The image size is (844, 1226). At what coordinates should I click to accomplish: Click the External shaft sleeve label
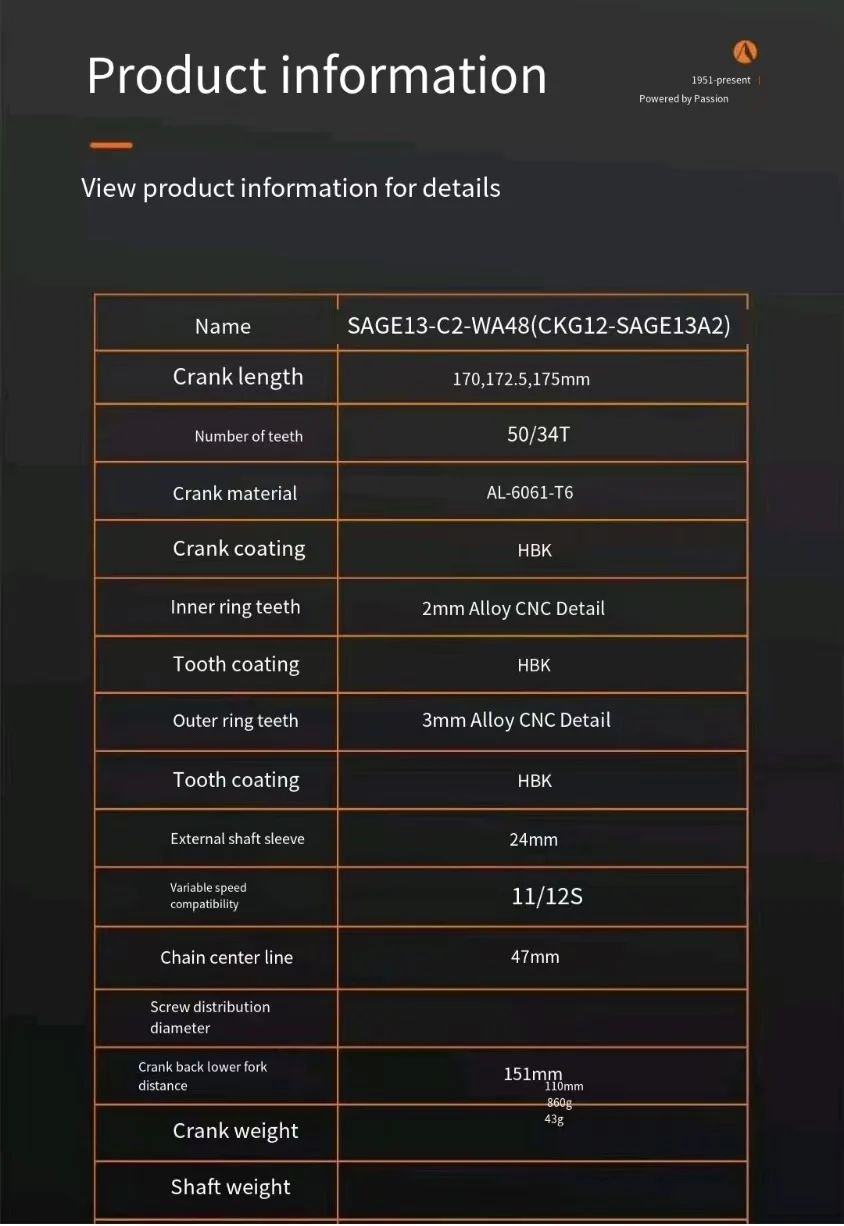237,839
